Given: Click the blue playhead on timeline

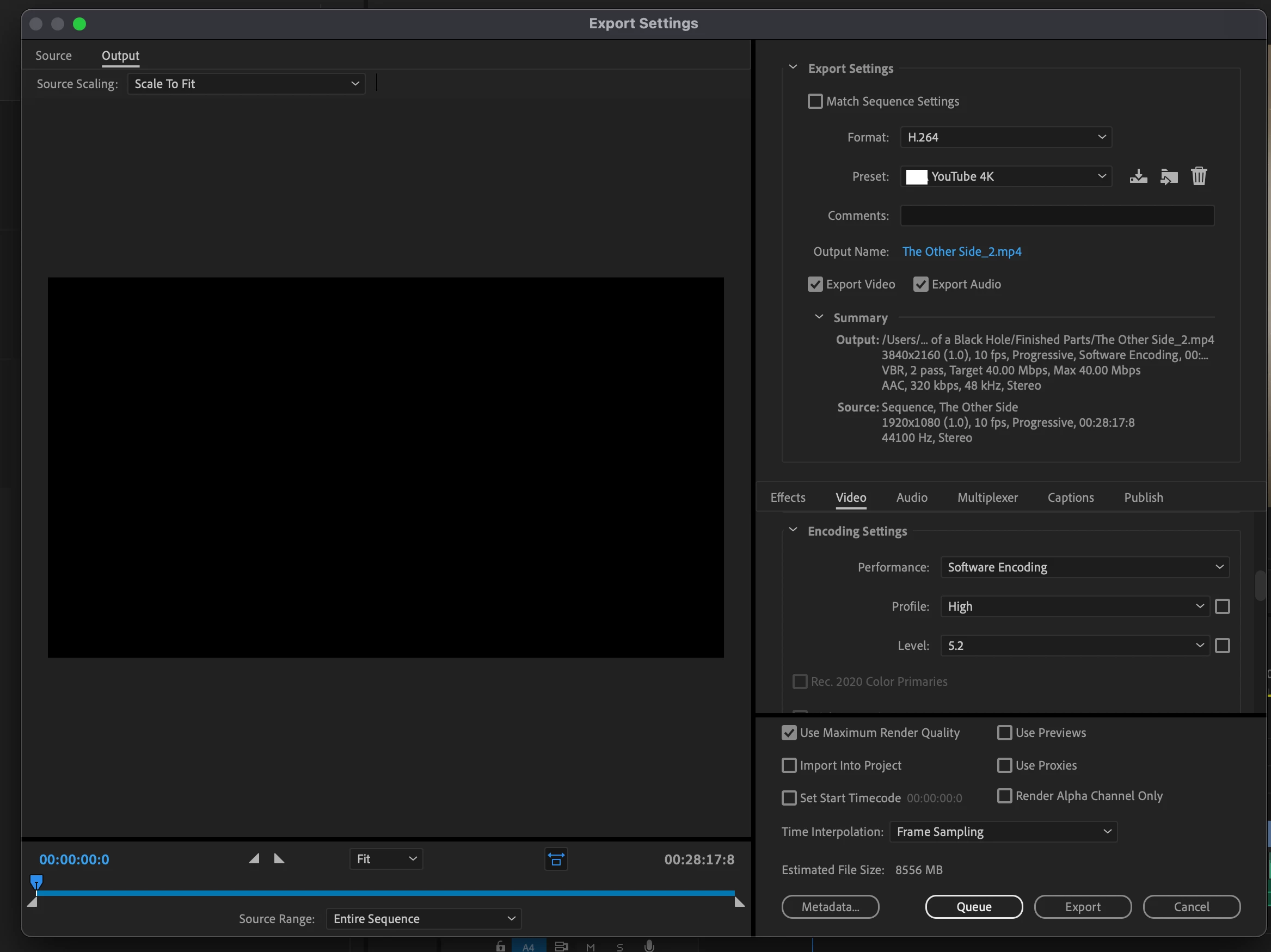Looking at the screenshot, I should 36,881.
